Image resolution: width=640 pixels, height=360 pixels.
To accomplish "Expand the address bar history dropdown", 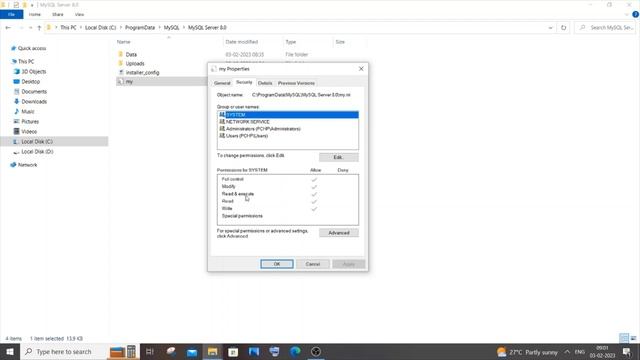I will (550, 28).
